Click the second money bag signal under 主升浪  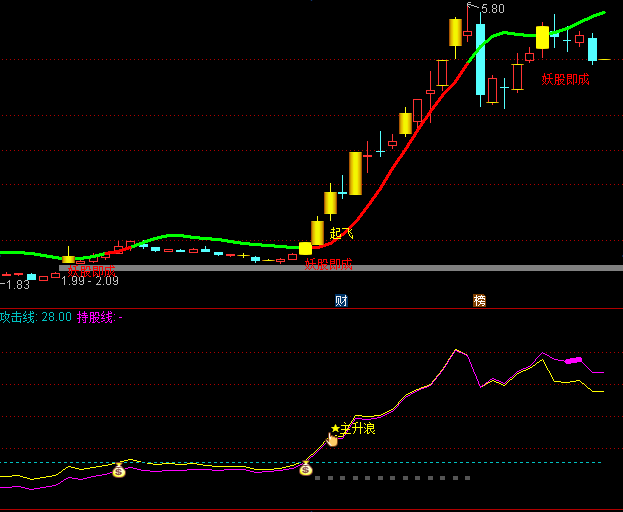pyautogui.click(x=306, y=469)
